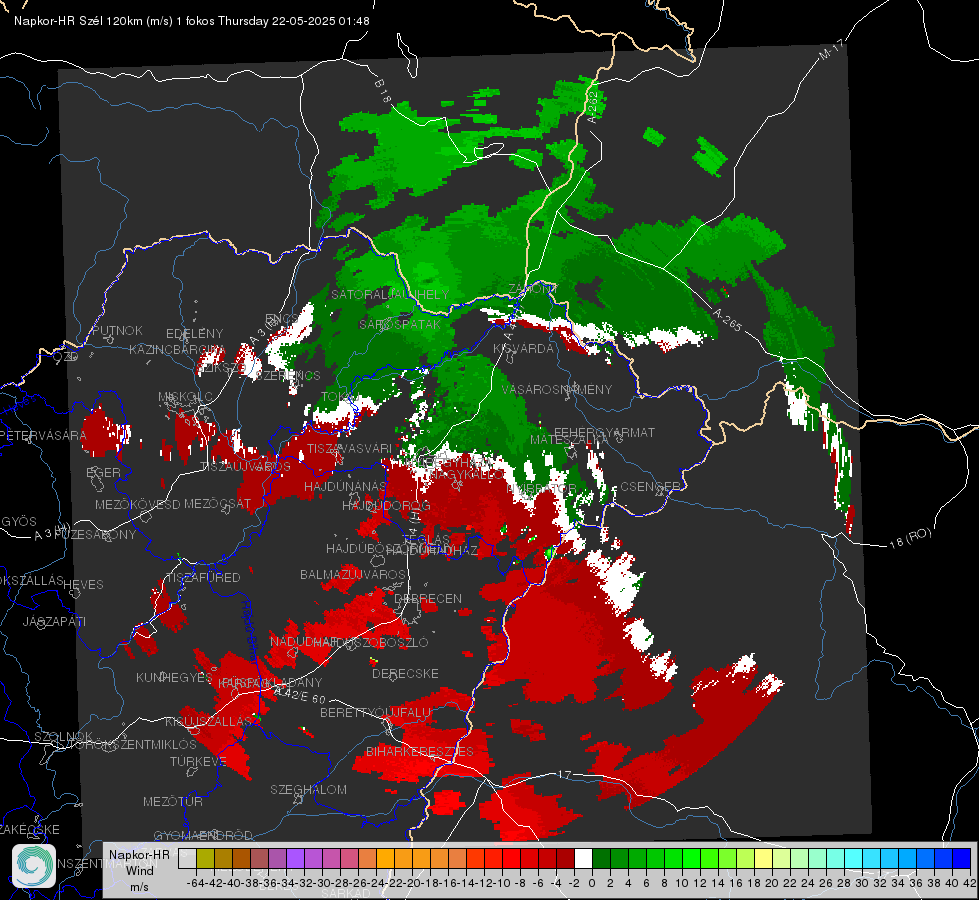Image resolution: width=979 pixels, height=900 pixels.
Task: Click the TÚRKEVE city label
Action: [198, 761]
